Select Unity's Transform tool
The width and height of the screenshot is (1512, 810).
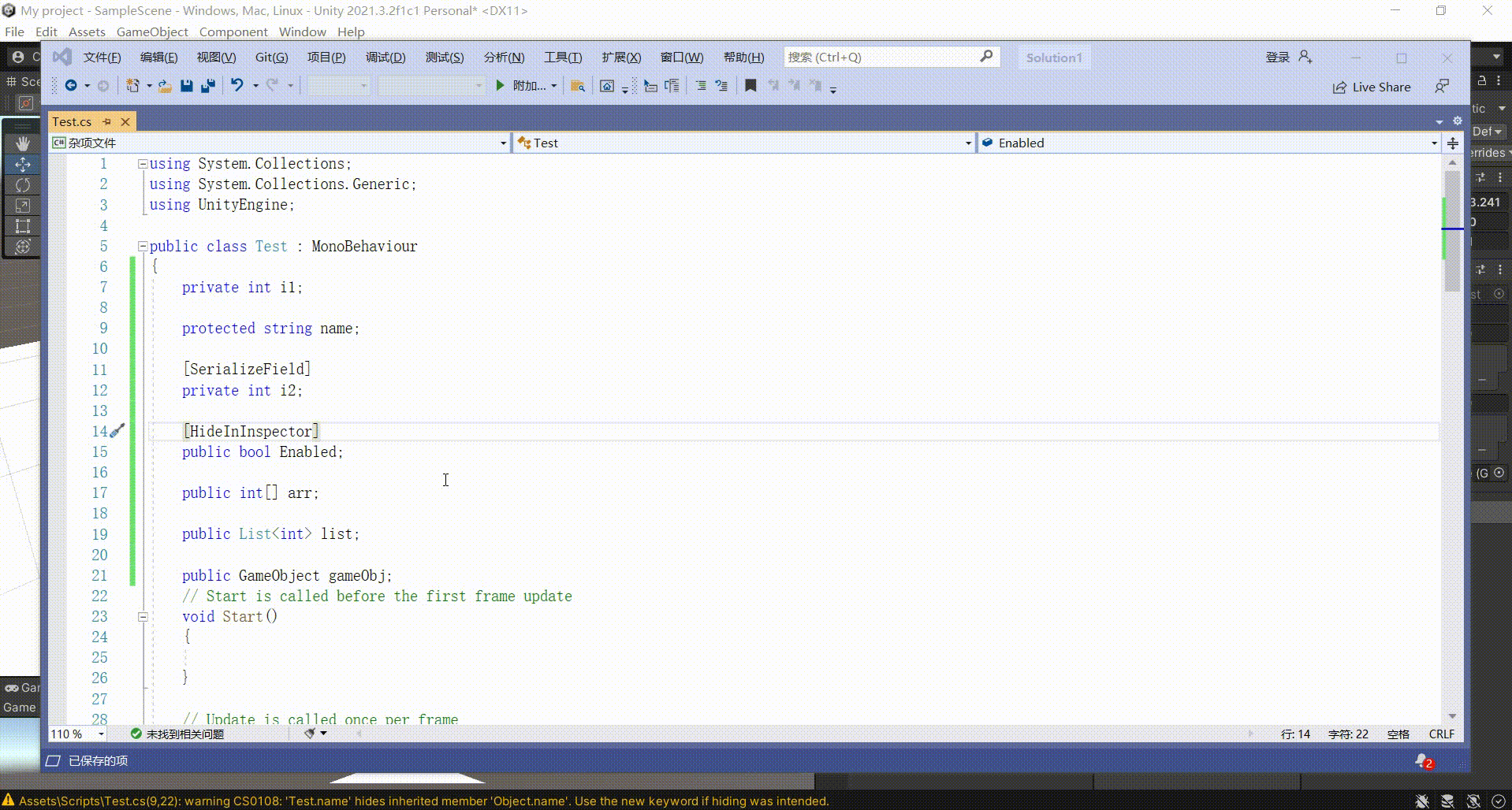[23, 247]
